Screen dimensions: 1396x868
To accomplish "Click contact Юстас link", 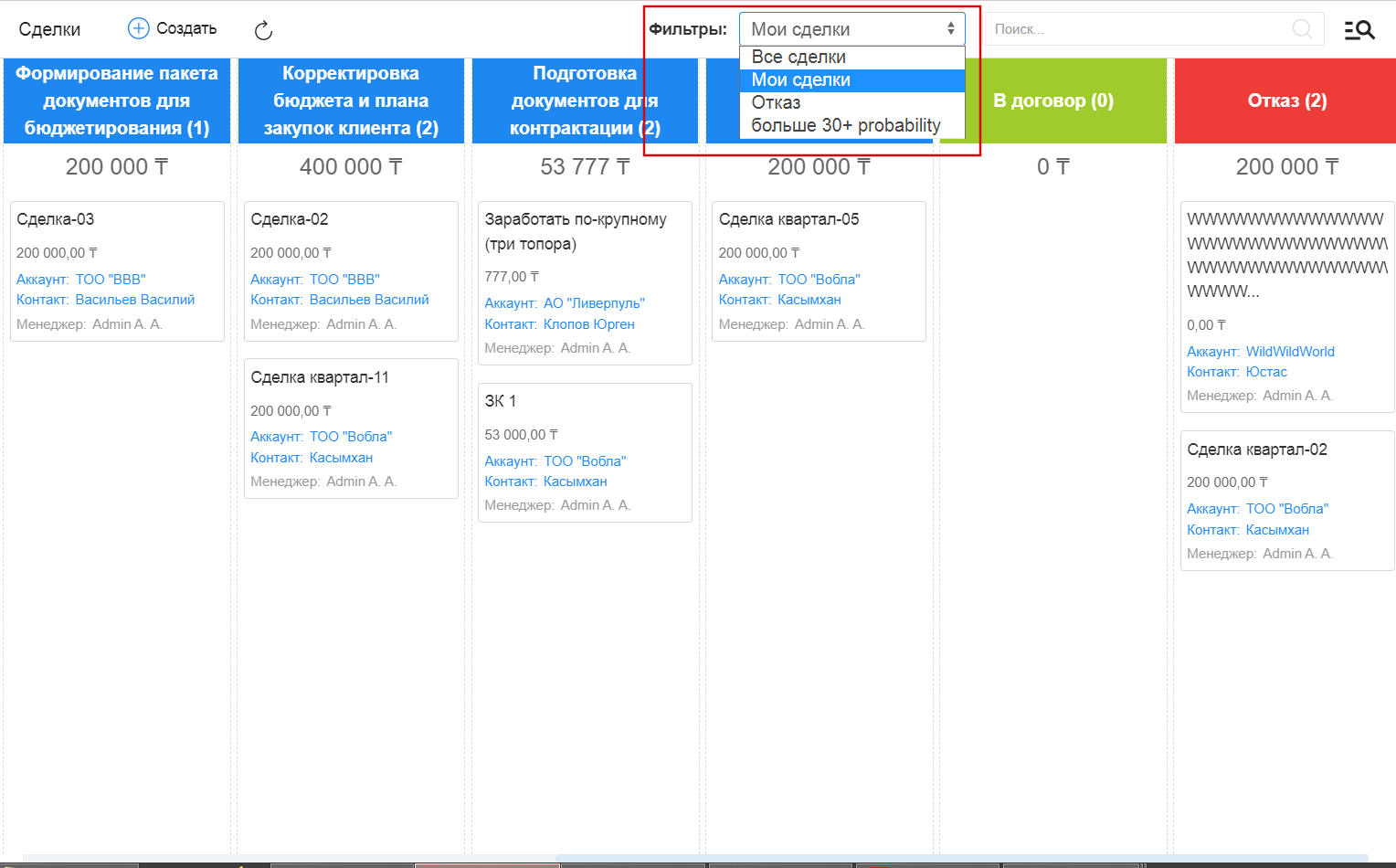I will (1266, 372).
